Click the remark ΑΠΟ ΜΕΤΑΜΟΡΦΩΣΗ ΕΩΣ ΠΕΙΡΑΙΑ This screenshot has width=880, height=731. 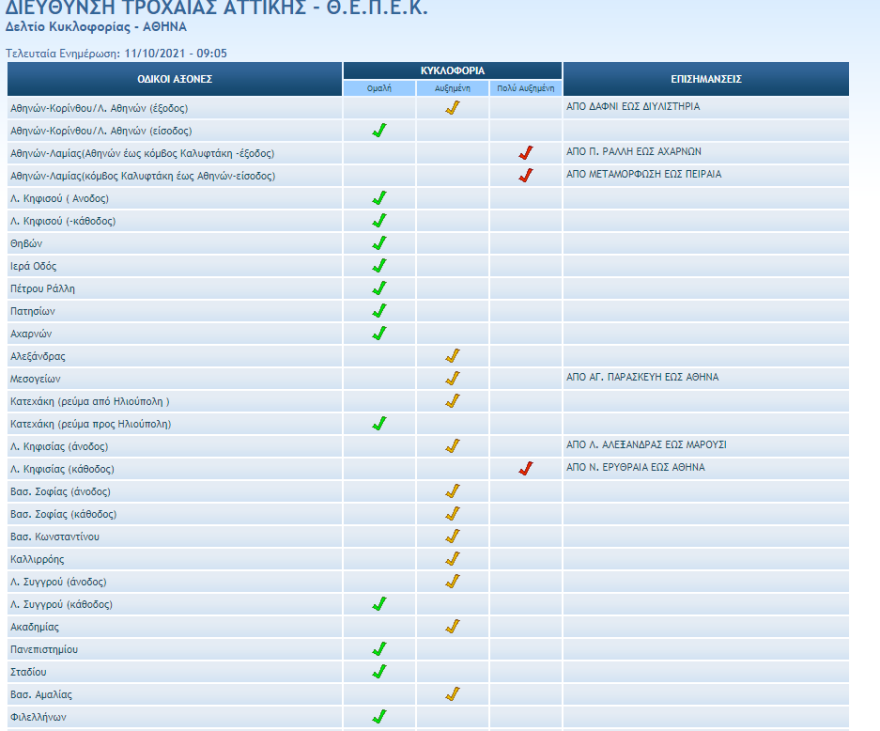(644, 175)
